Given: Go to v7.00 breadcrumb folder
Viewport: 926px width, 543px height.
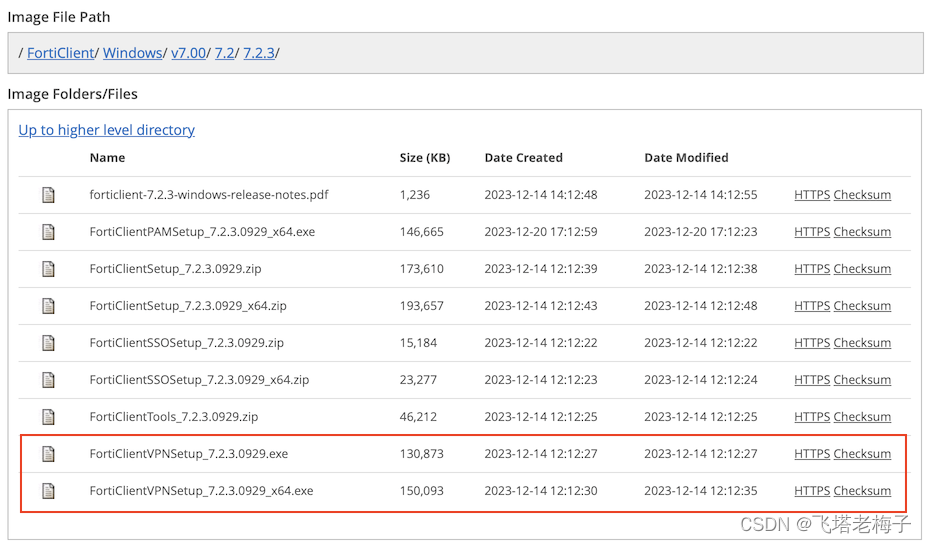Looking at the screenshot, I should 188,53.
